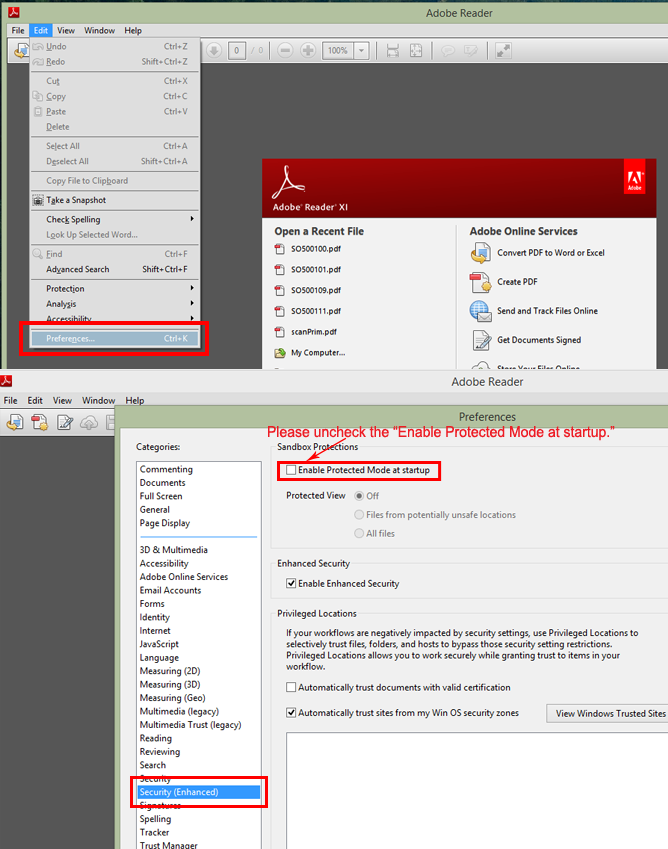Click the highlight text toolbar icon
Viewport: 668px width, 849px height.
(x=470, y=51)
